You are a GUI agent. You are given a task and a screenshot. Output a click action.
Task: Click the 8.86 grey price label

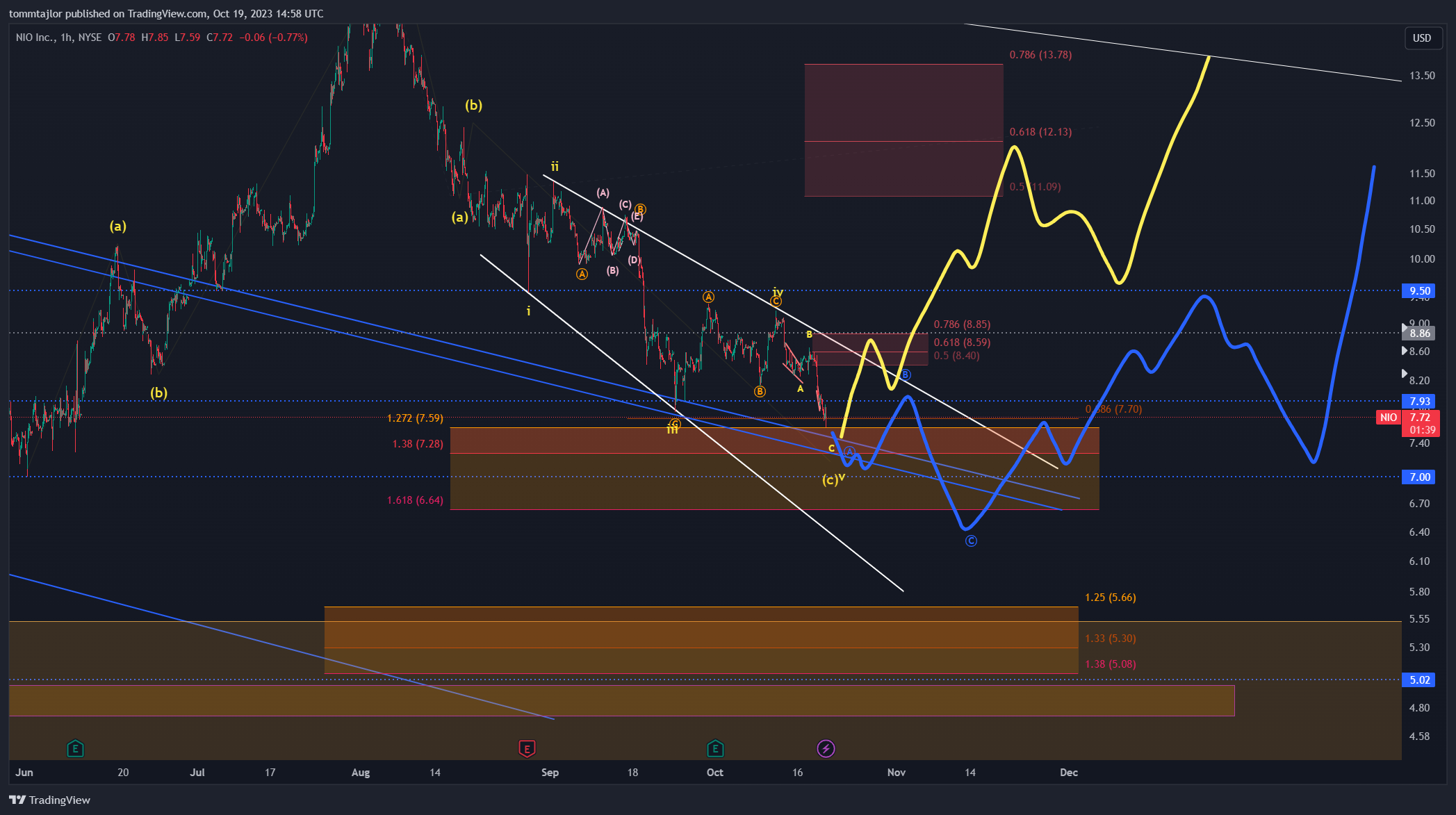[x=1420, y=334]
